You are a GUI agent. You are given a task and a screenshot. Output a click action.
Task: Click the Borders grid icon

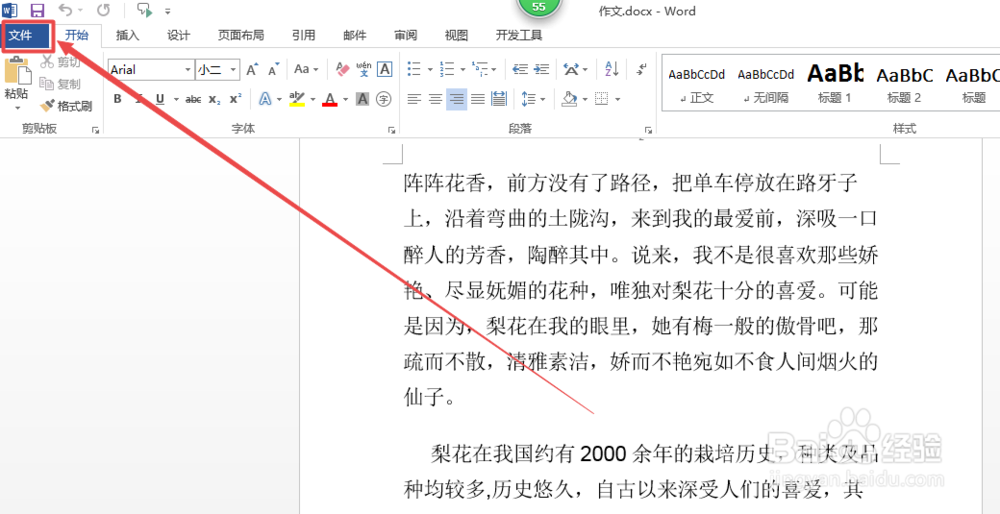point(601,99)
